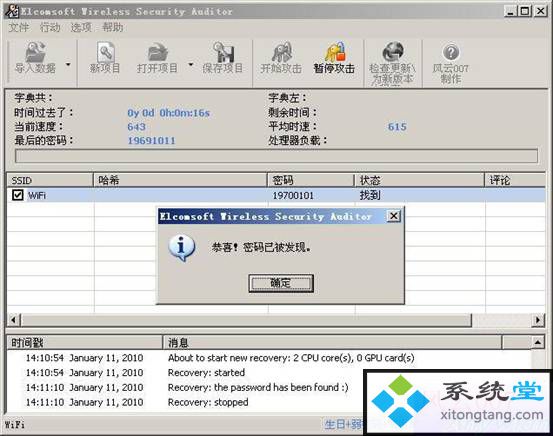Check for updates with globe icon

[x=393, y=63]
